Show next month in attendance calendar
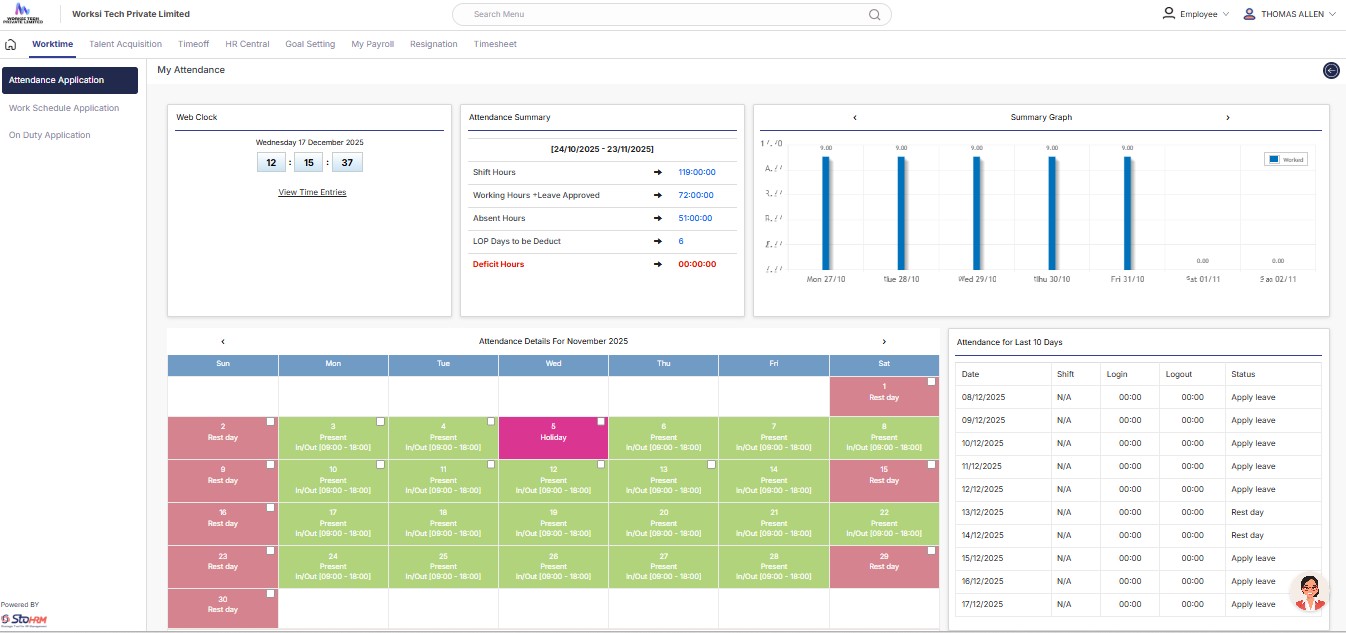The image size is (1346, 633). pos(884,342)
